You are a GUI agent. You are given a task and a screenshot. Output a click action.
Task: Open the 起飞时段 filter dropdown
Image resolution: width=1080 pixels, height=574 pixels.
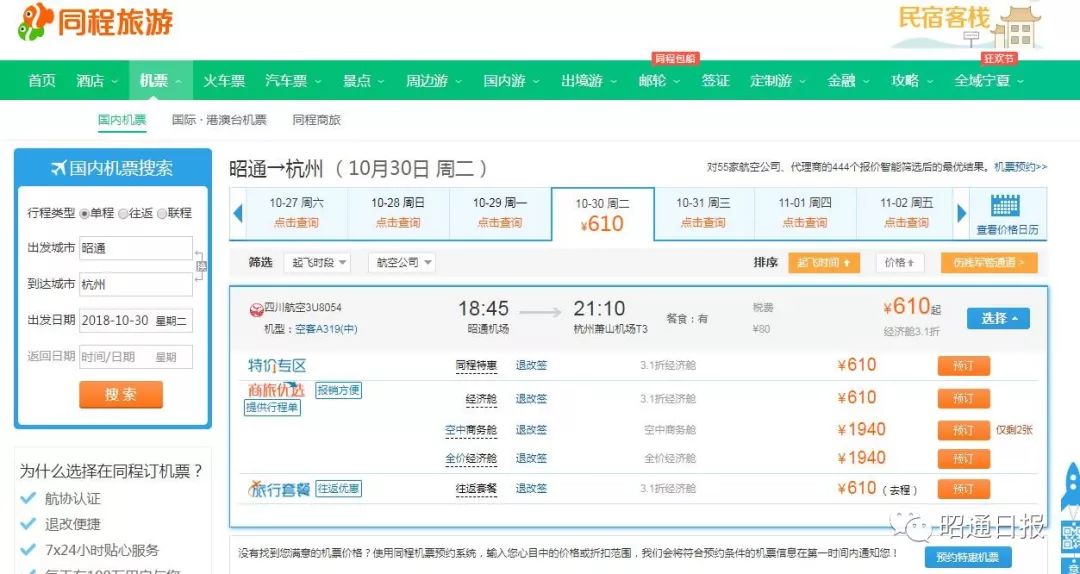316,263
